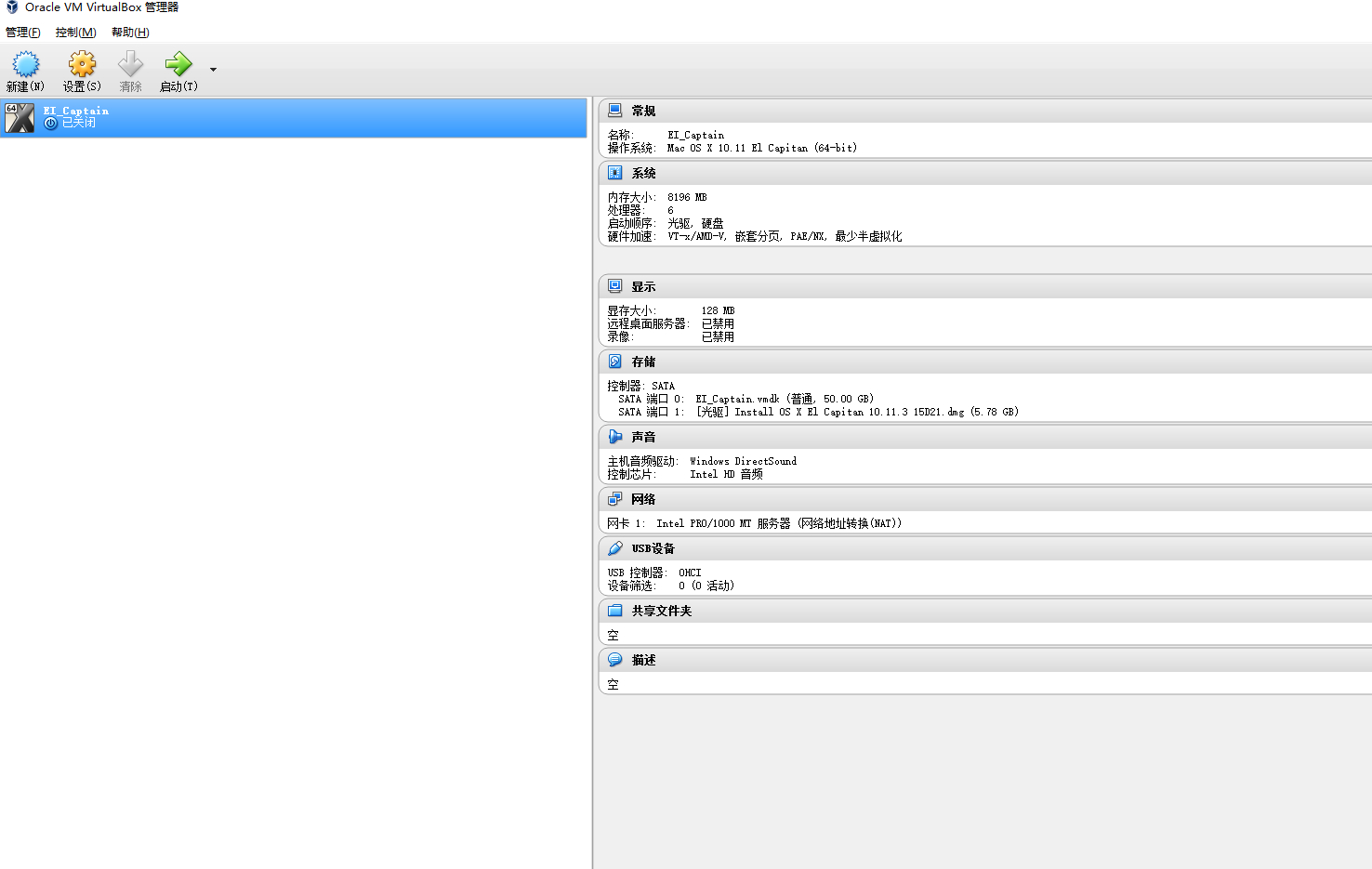This screenshot has width=1372, height=869.
Task: Click the Network (网络) section icon
Action: 614,499
